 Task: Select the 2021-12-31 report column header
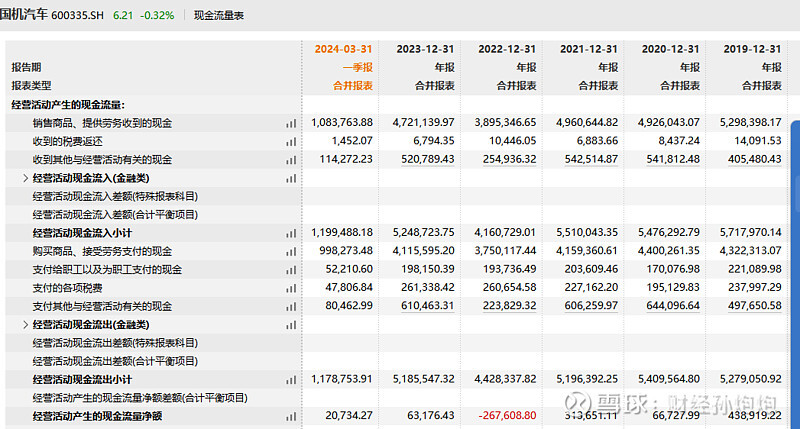pos(589,49)
